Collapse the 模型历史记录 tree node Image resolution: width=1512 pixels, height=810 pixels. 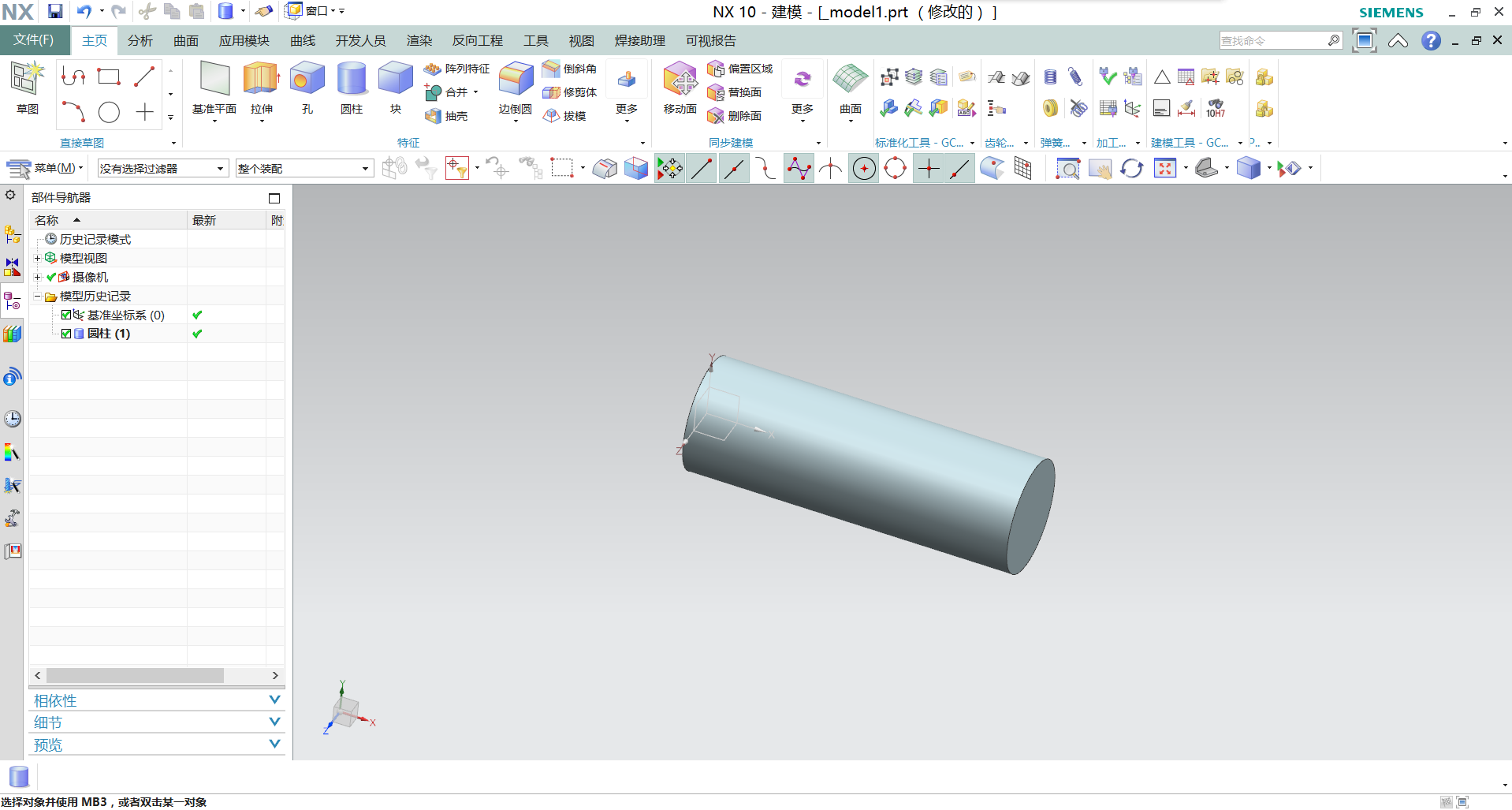point(37,296)
